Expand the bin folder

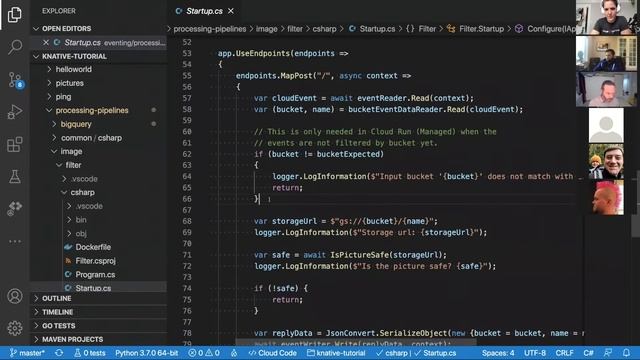click(x=99, y=220)
